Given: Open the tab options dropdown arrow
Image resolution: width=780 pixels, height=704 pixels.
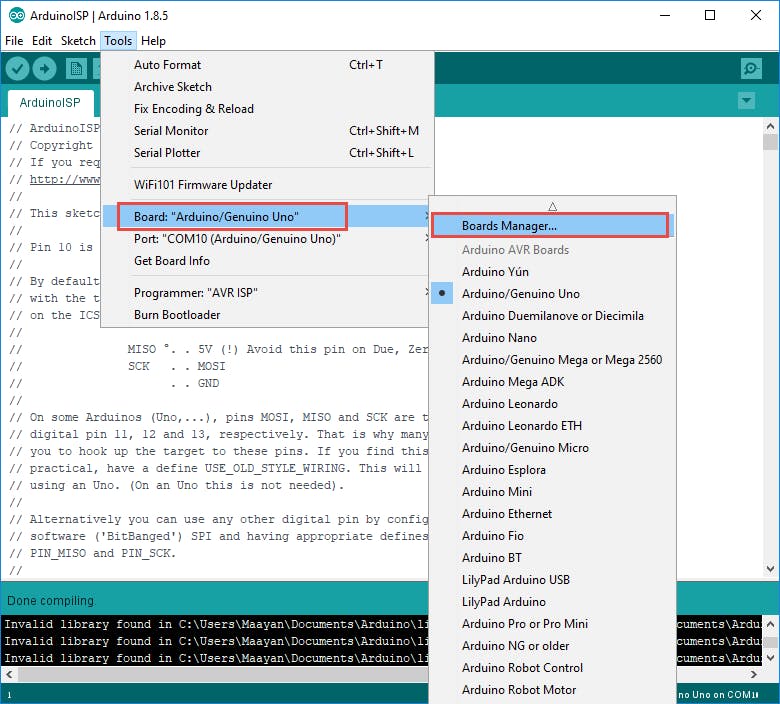Looking at the screenshot, I should tap(746, 101).
